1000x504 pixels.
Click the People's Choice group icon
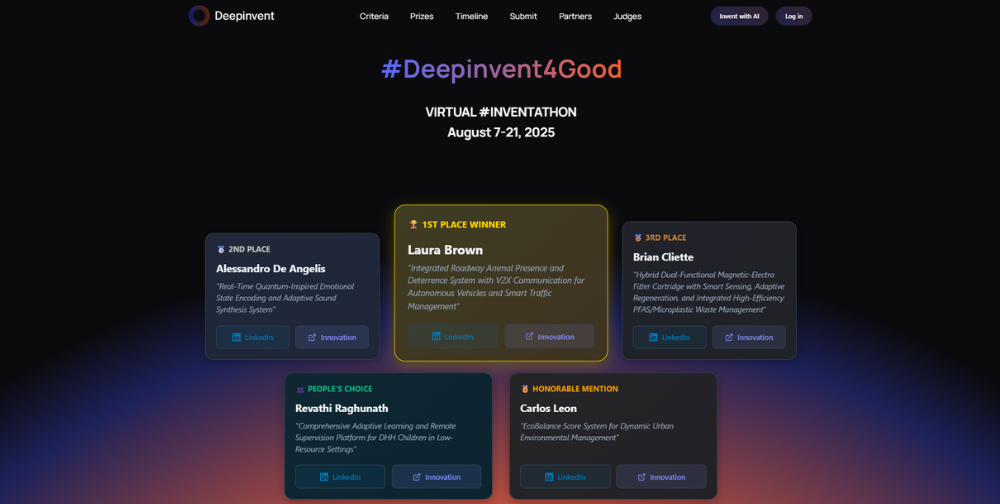[x=300, y=389]
